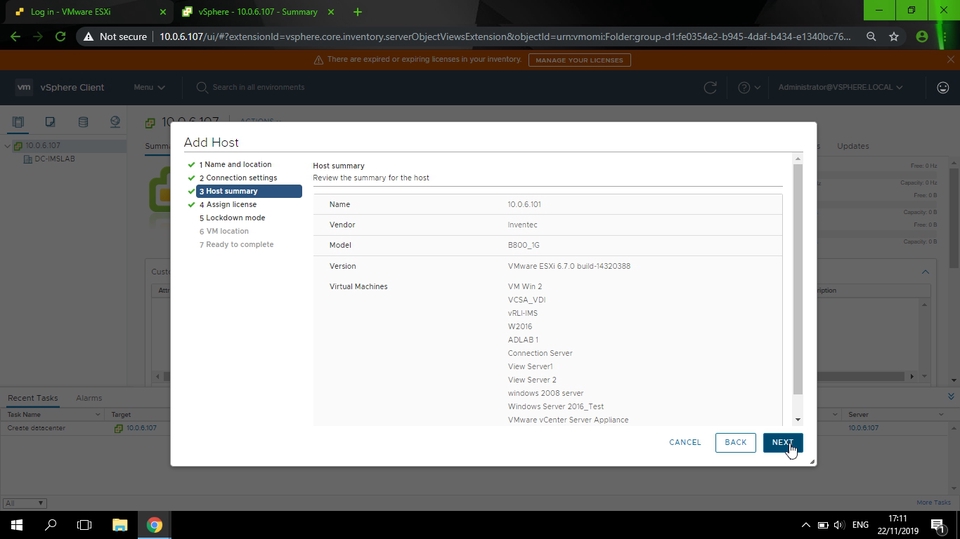The height and width of the screenshot is (539, 960).
Task: Close the Log in - VMware ESXi tab
Action: [x=162, y=12]
